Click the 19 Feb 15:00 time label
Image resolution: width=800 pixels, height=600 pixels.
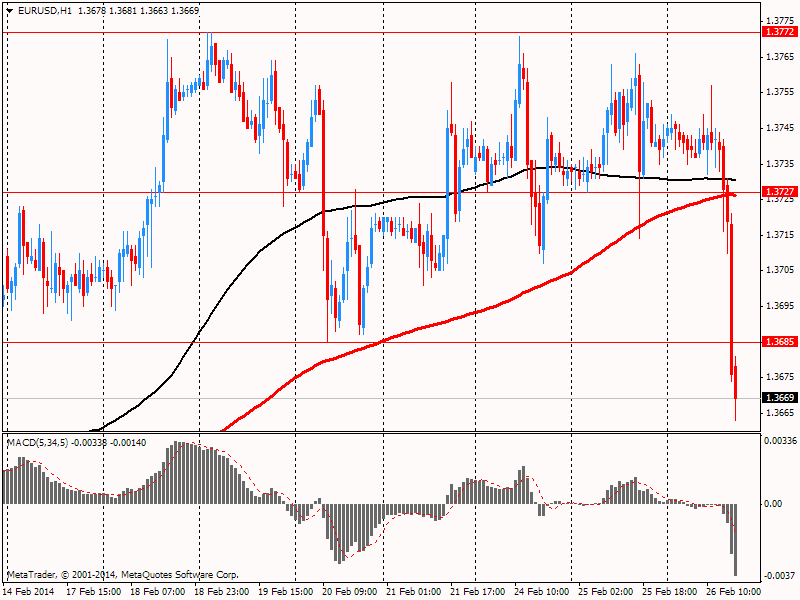click(x=286, y=592)
